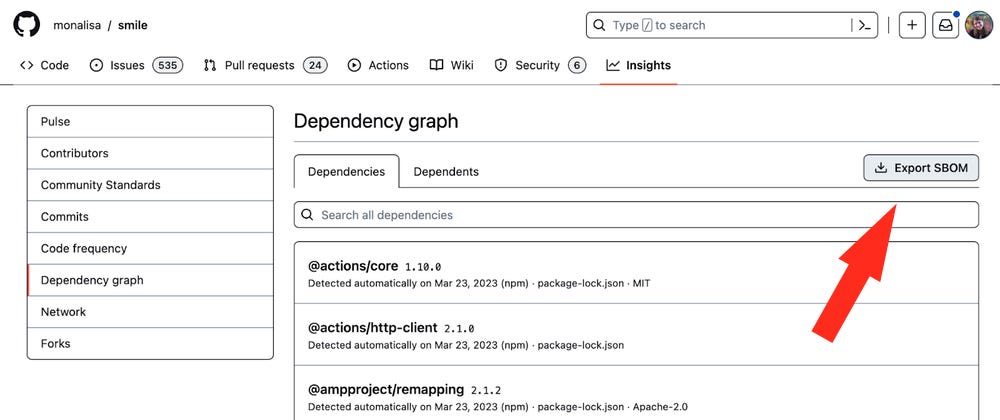Screen dimensions: 1000x420
Task: Open the @actions/core dependency
Action: point(353,266)
